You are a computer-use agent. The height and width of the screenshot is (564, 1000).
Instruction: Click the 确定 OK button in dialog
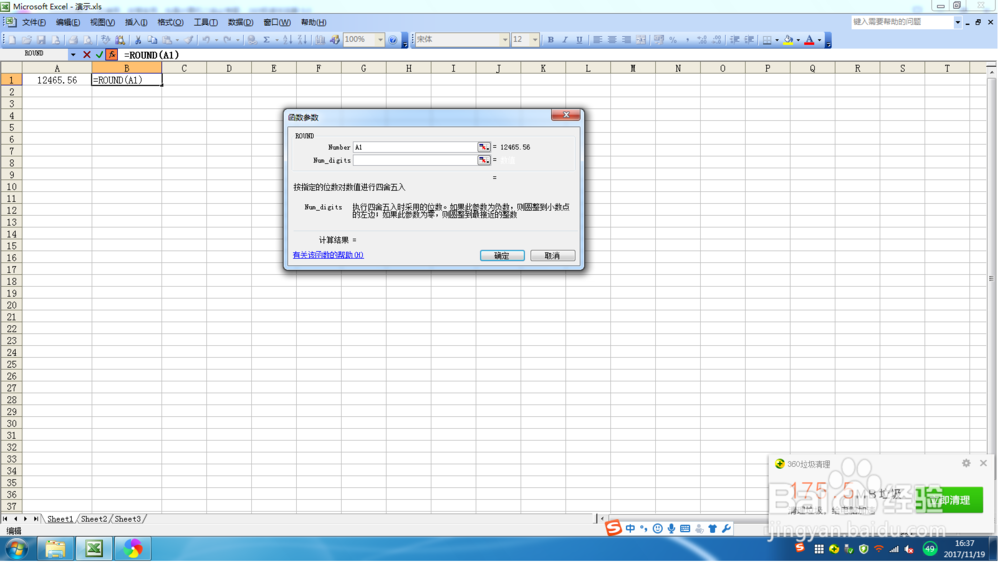[x=503, y=256]
